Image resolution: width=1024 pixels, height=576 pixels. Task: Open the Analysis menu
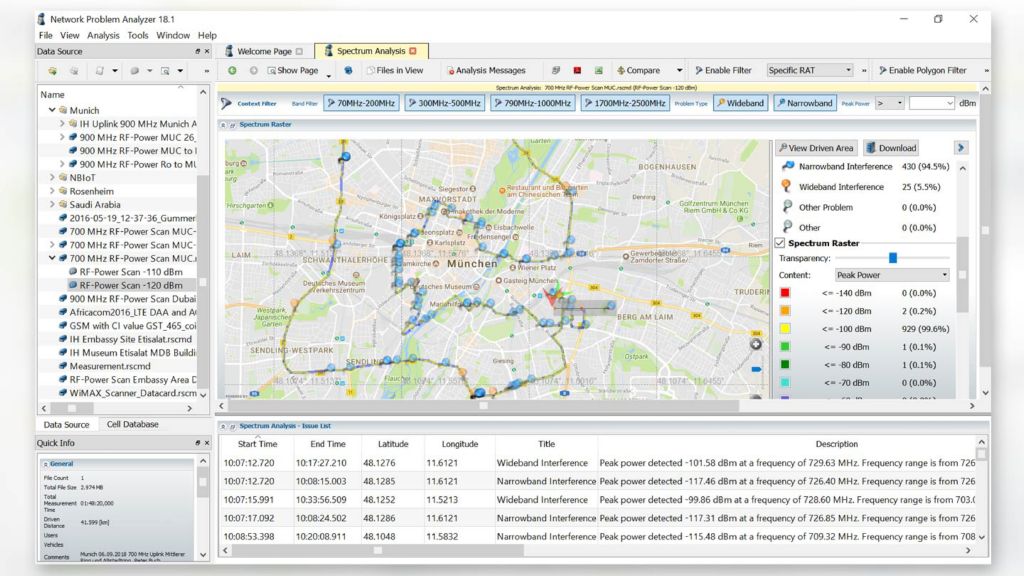(102, 33)
